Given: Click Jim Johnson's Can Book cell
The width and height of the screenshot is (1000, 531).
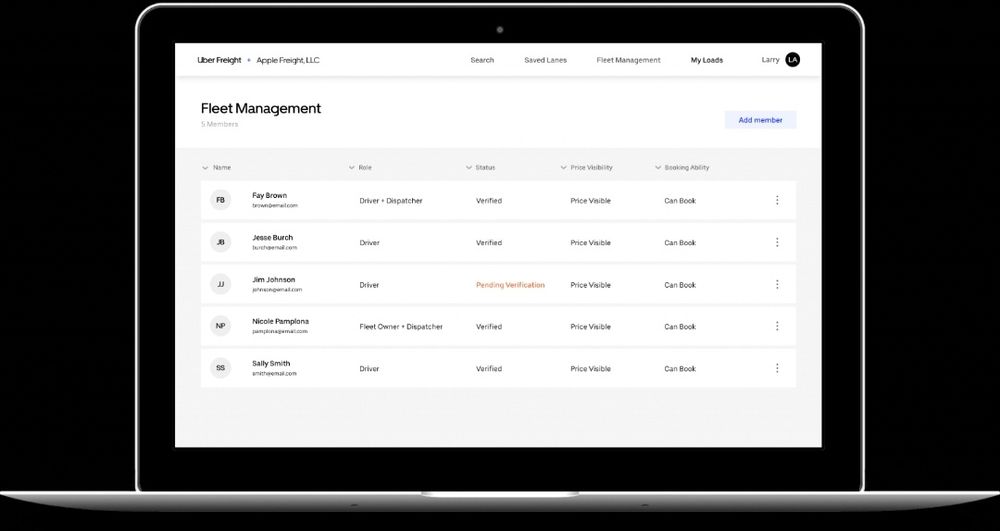Looking at the screenshot, I should click(x=680, y=285).
